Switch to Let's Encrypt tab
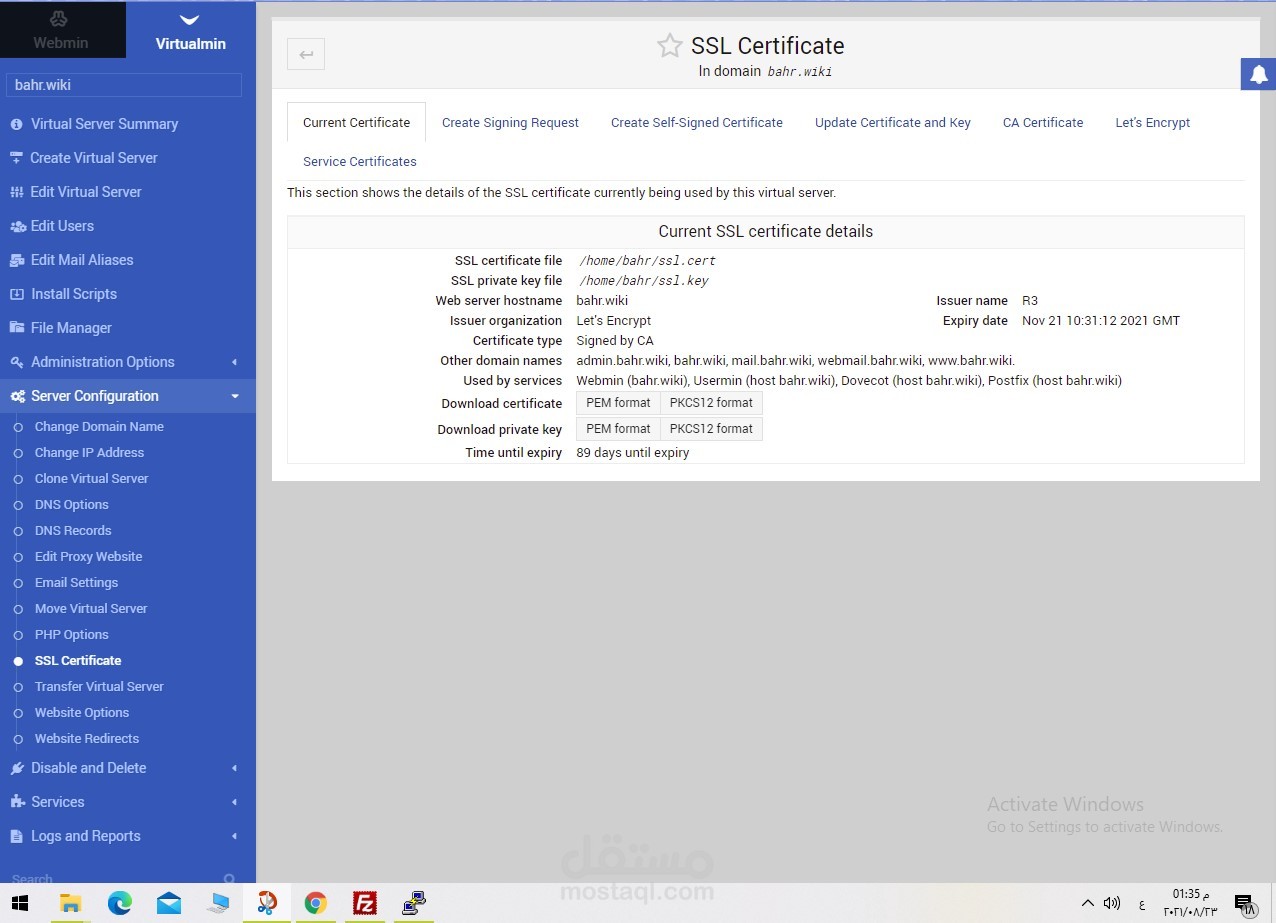The height and width of the screenshot is (923, 1276). click(1153, 122)
